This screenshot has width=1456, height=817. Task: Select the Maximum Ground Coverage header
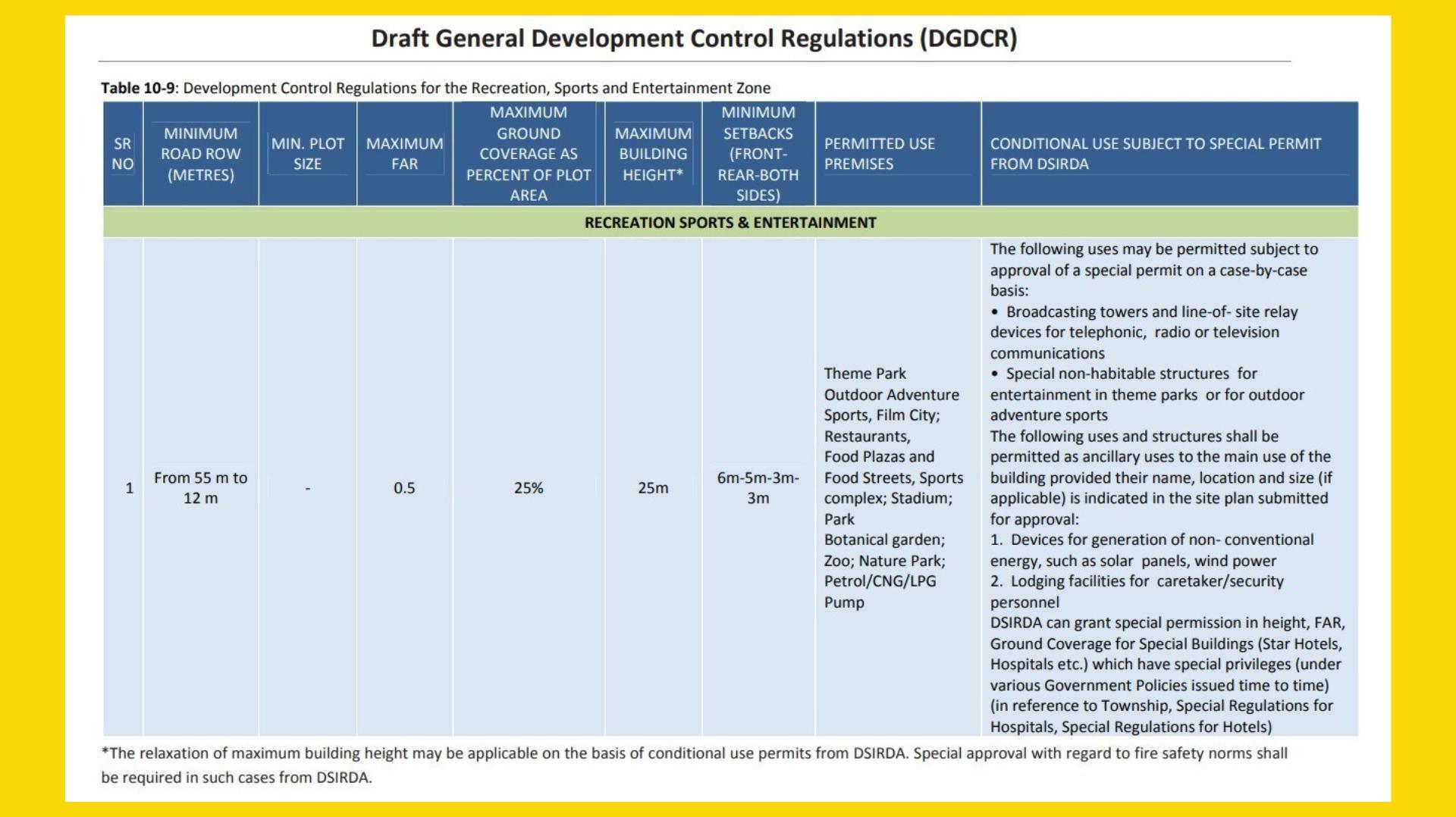528,154
